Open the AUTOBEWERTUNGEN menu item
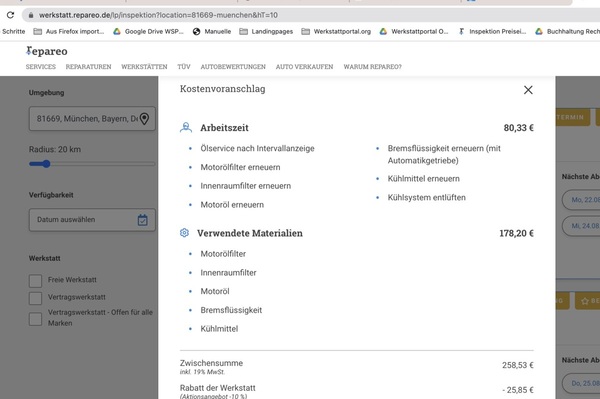 point(233,67)
